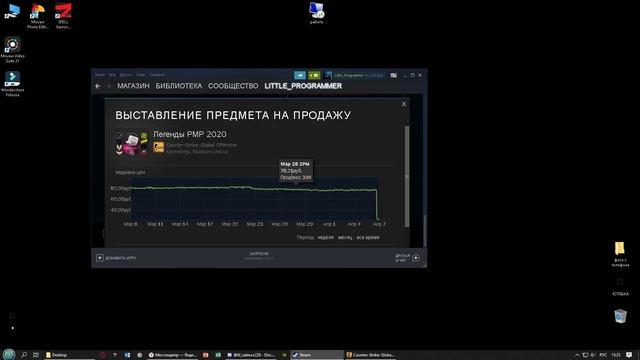
Task: Show hidden system tray icons
Action: click(x=577, y=355)
